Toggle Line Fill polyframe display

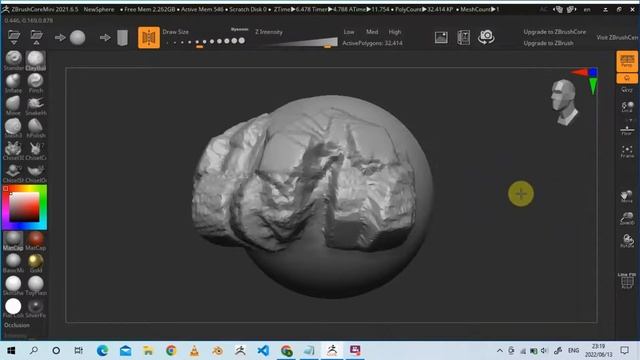tap(627, 280)
